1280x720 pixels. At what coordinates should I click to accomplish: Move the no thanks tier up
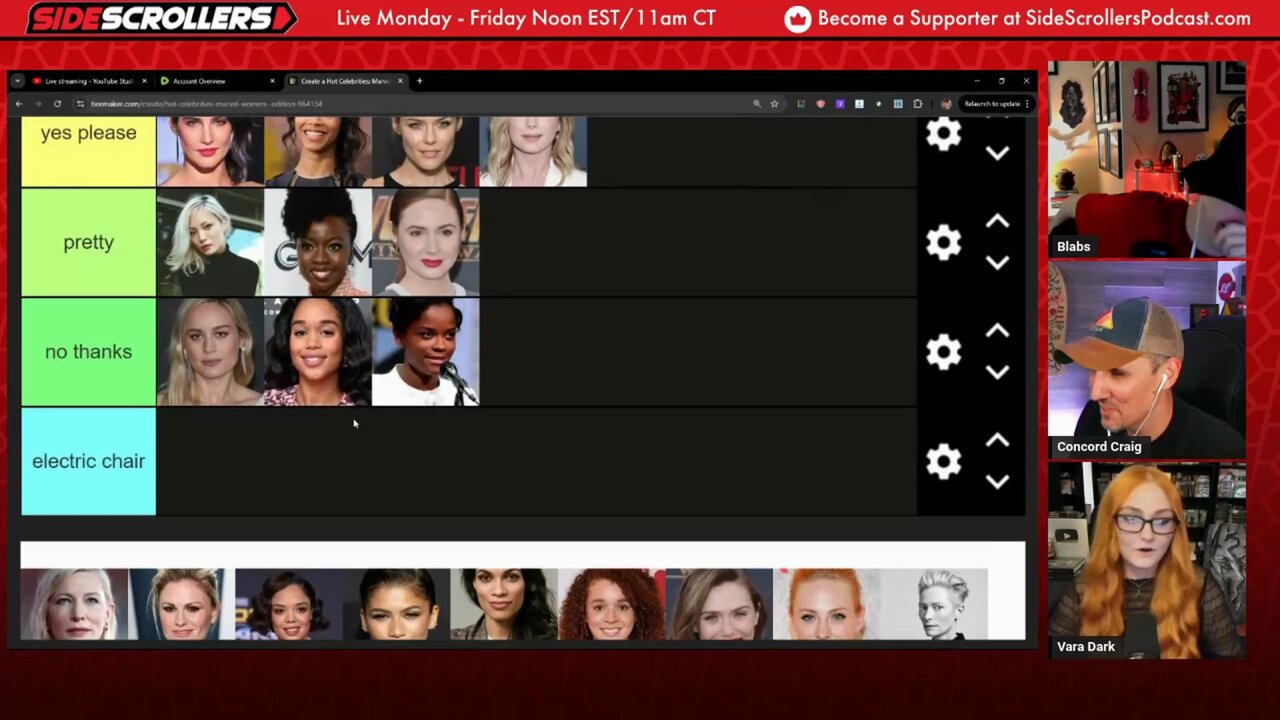tap(997, 331)
